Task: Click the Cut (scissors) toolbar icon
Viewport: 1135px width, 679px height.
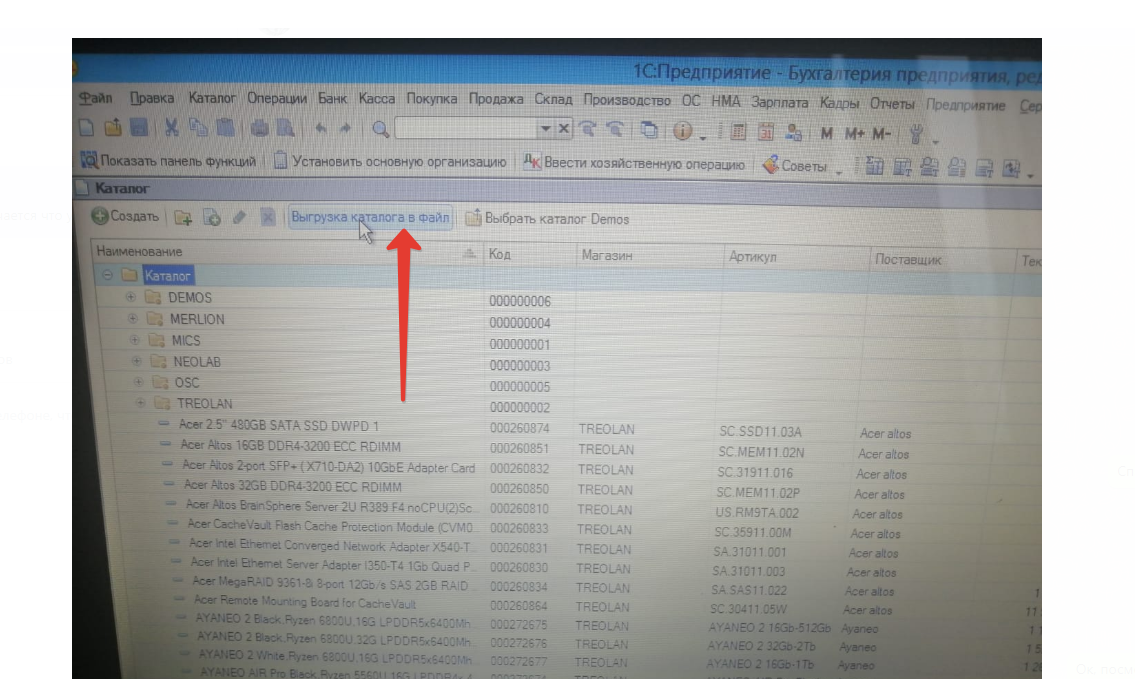Action: (171, 128)
